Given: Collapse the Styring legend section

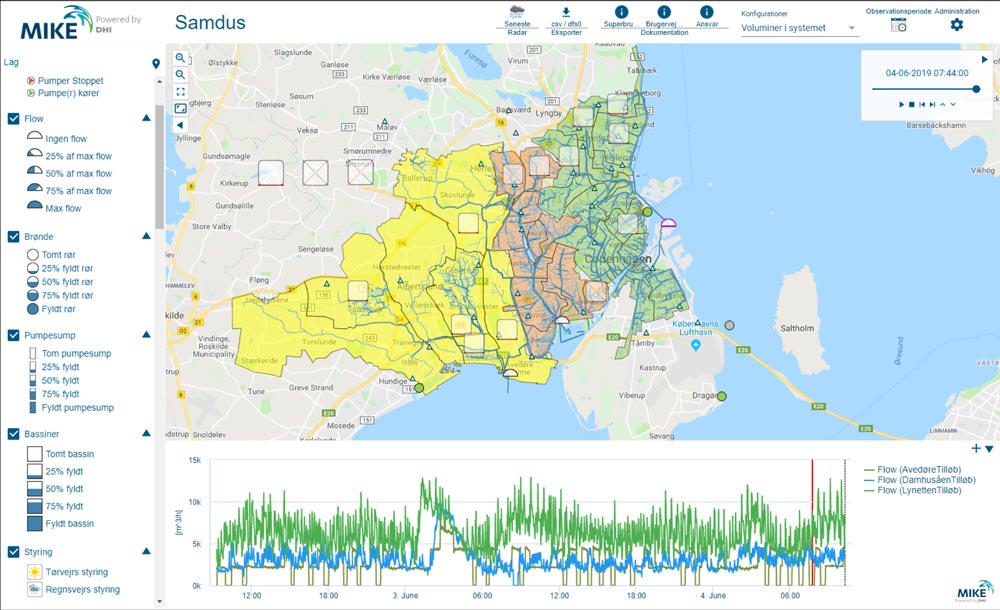Looking at the screenshot, I should click(146, 551).
